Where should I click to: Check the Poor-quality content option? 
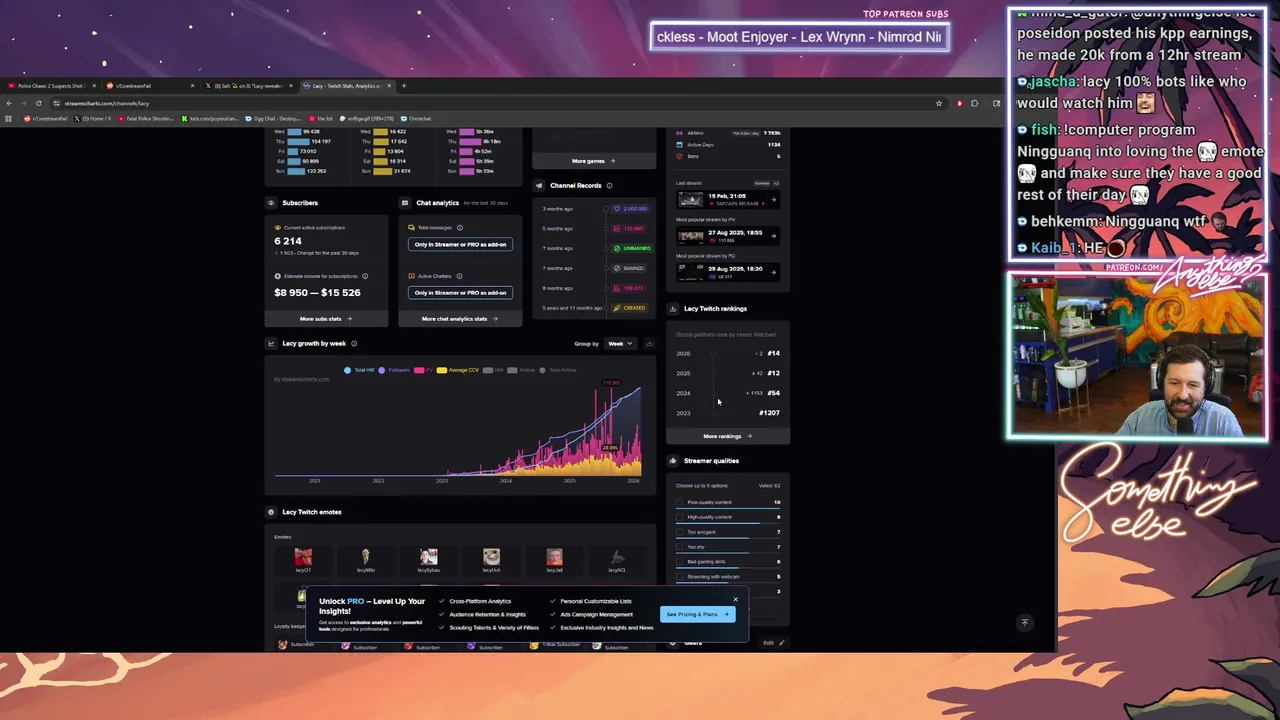(680, 502)
